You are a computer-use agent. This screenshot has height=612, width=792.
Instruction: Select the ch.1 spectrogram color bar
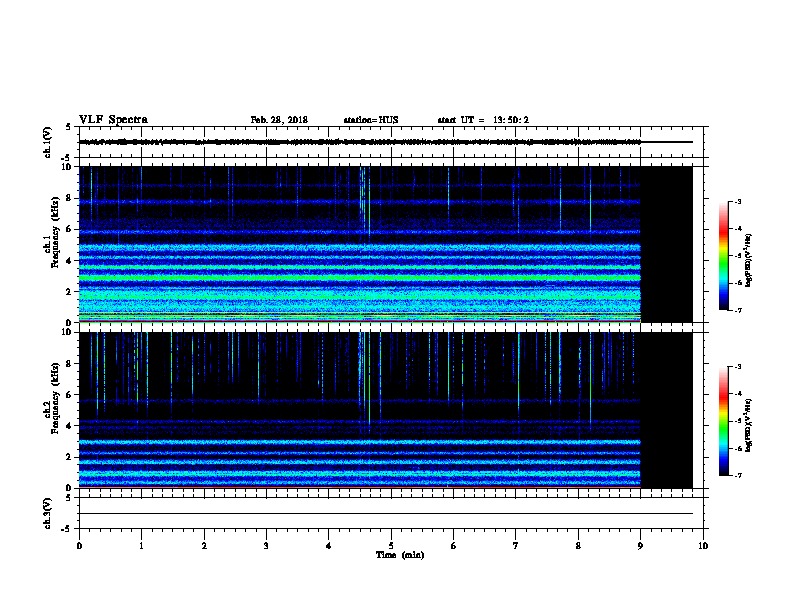click(723, 256)
